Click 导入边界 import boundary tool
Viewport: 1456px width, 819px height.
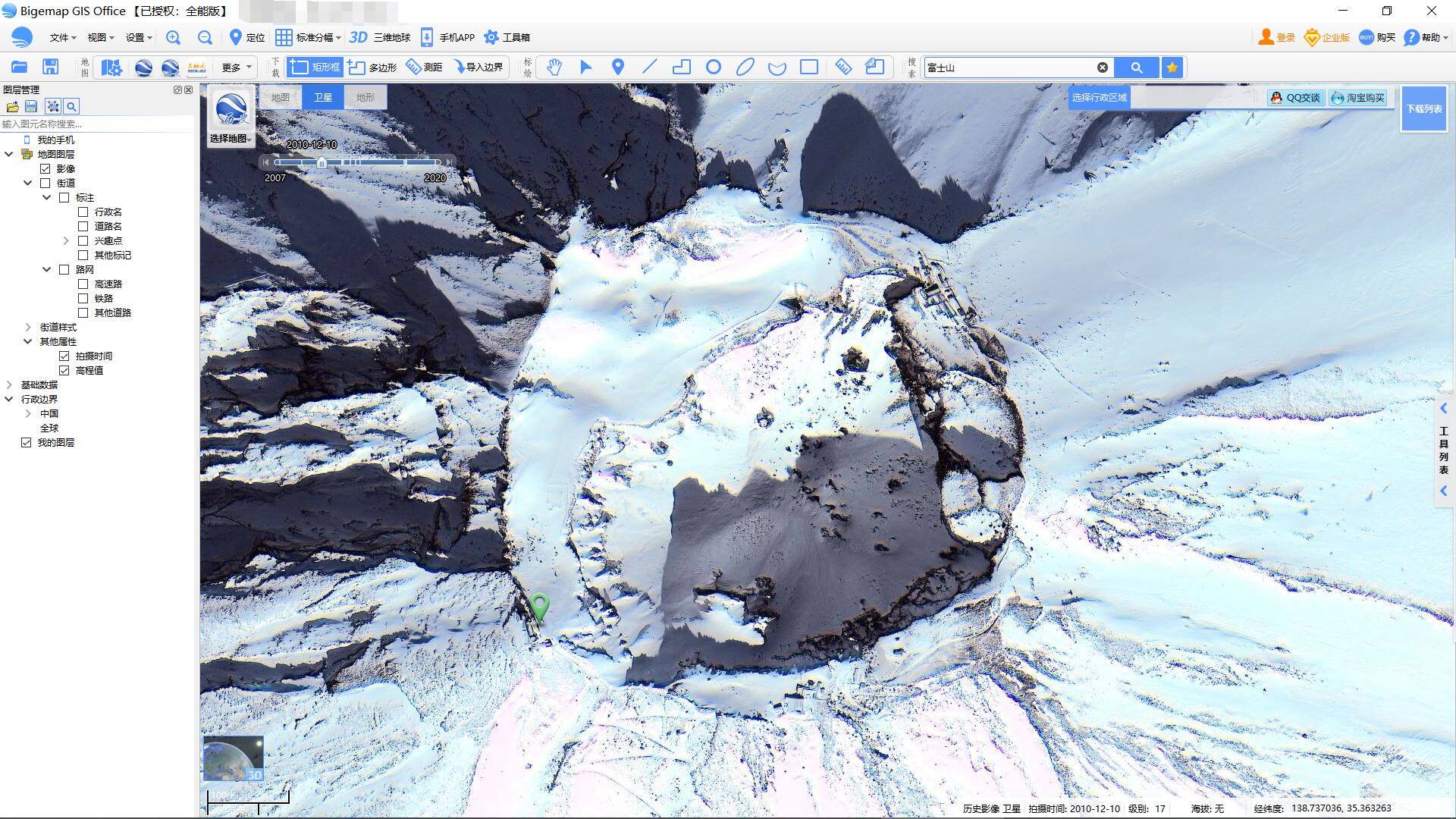pos(479,67)
